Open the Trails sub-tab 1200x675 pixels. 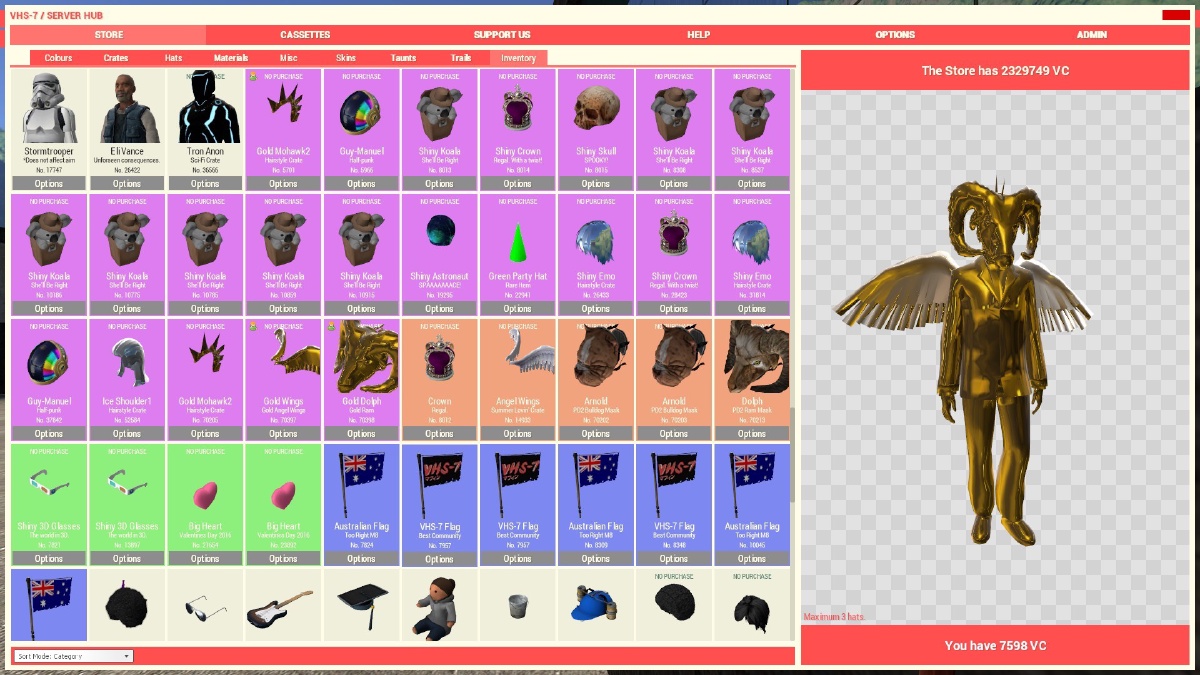click(x=461, y=57)
